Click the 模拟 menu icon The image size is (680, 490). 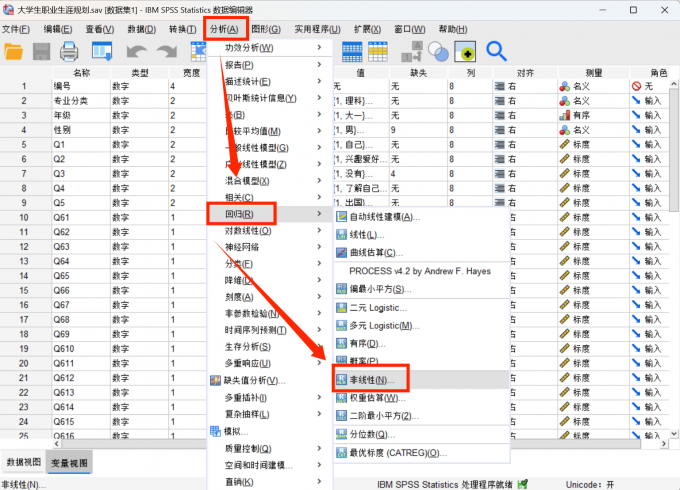(x=216, y=431)
